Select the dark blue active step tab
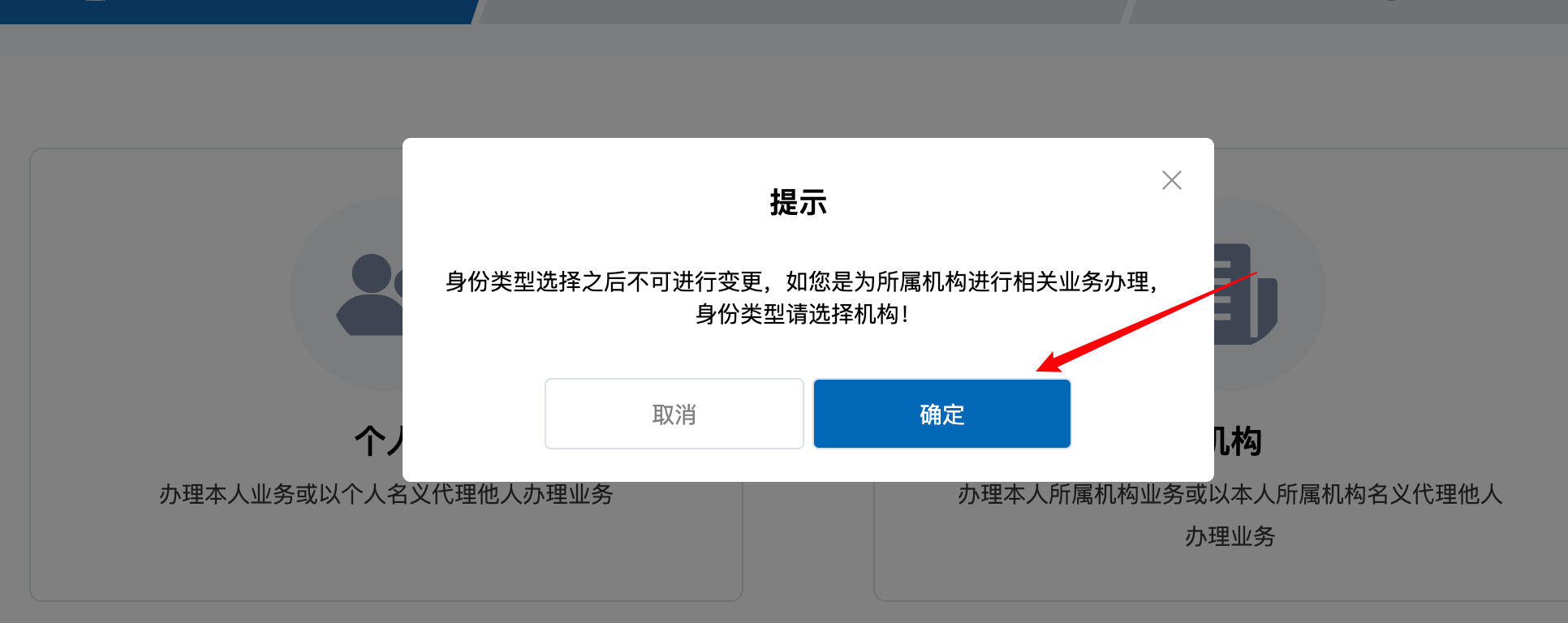The height and width of the screenshot is (623, 1568). [235, 11]
